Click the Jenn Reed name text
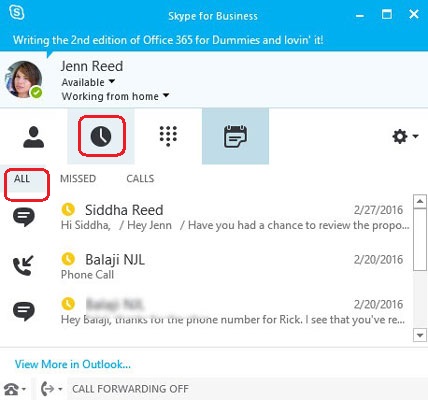Image resolution: width=428 pixels, height=400 pixels. (x=92, y=66)
